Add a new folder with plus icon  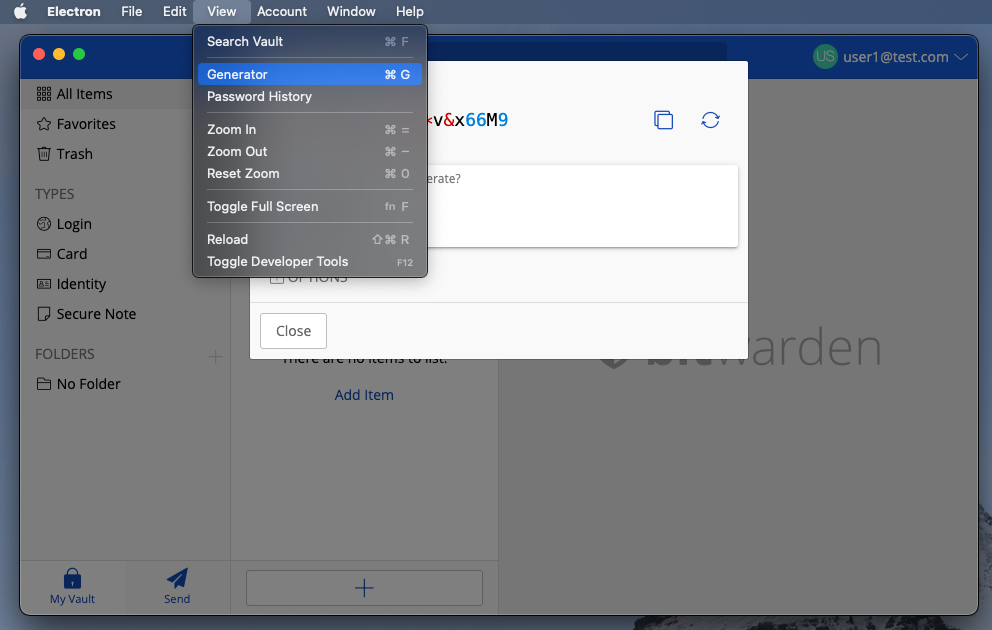[215, 356]
